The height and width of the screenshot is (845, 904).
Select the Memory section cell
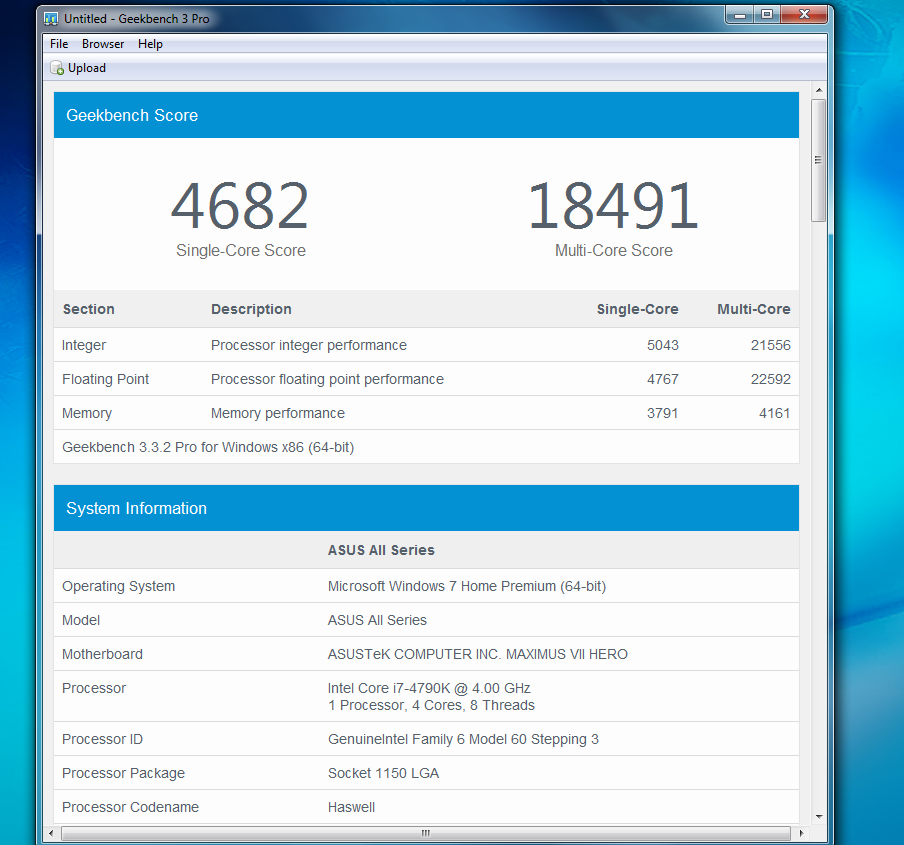tap(87, 413)
